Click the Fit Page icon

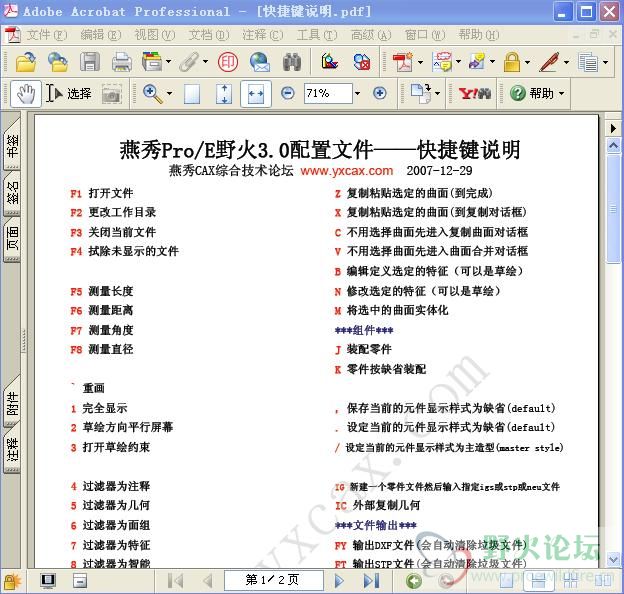224,94
